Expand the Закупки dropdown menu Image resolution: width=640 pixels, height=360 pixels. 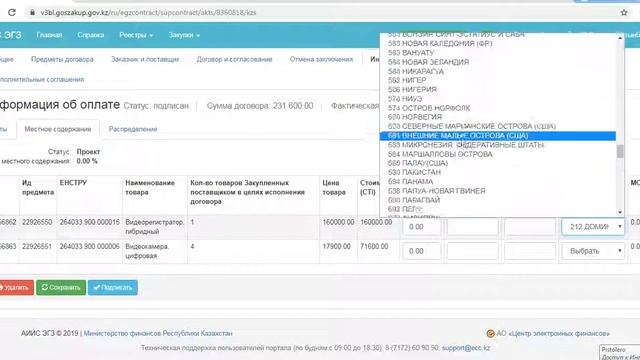(184, 35)
